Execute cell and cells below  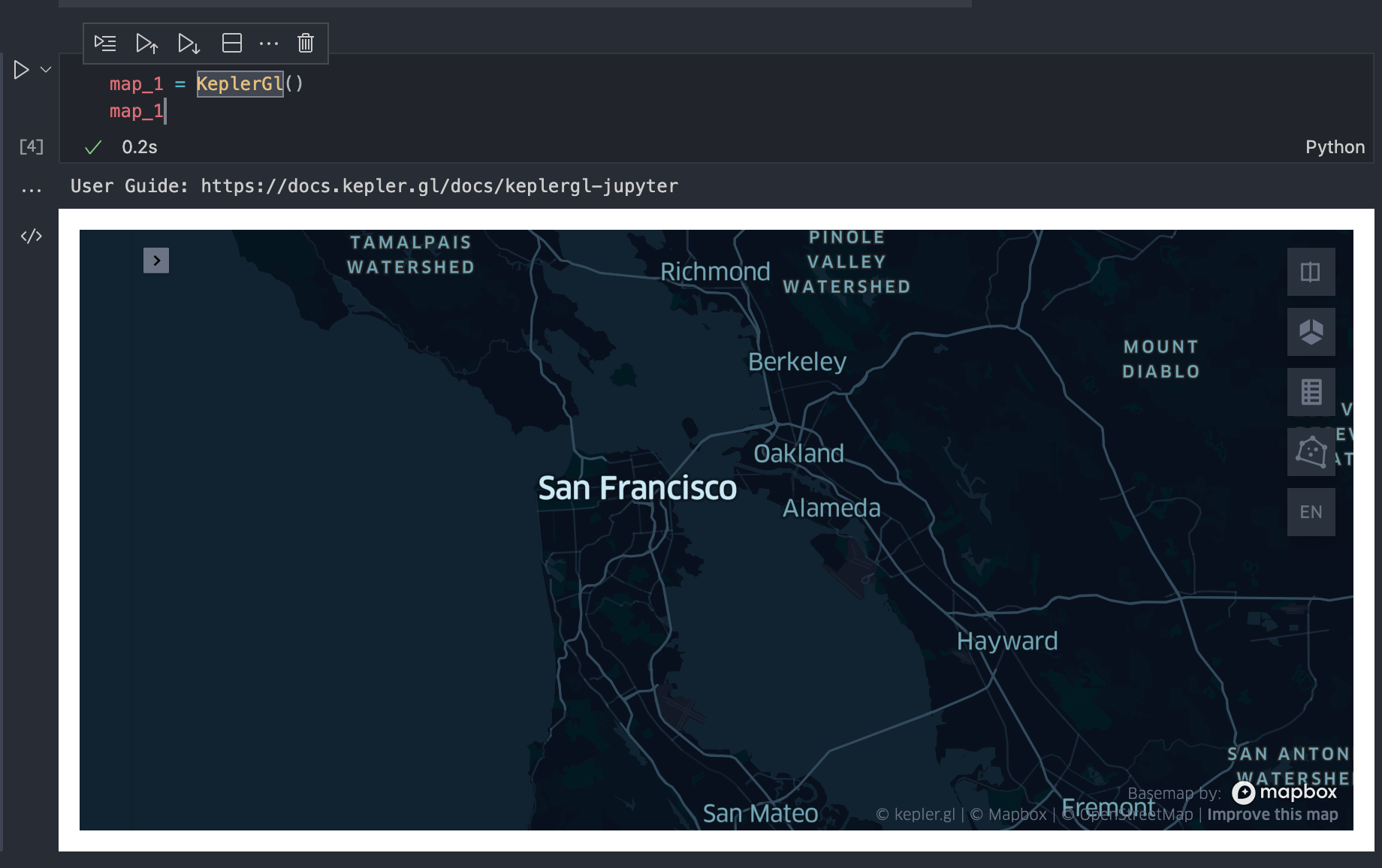click(189, 44)
